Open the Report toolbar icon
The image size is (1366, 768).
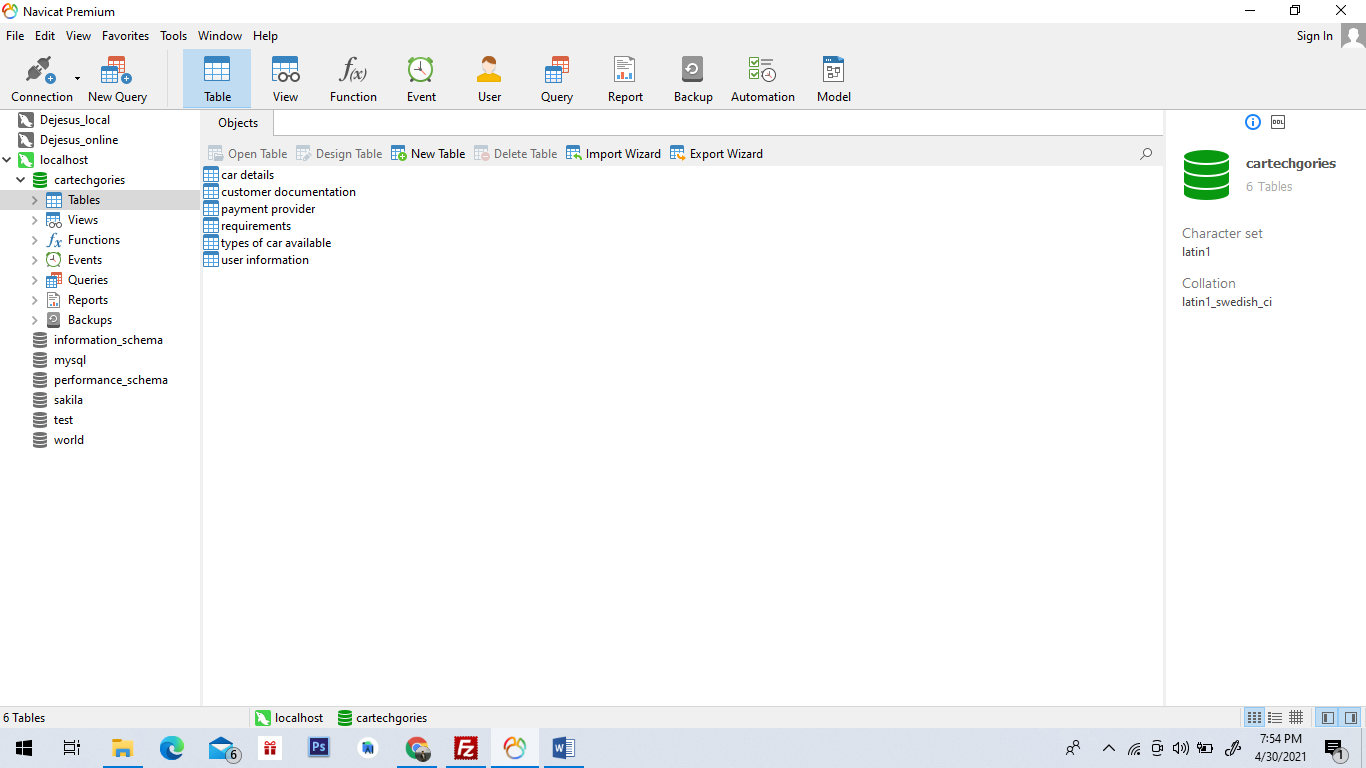tap(625, 79)
